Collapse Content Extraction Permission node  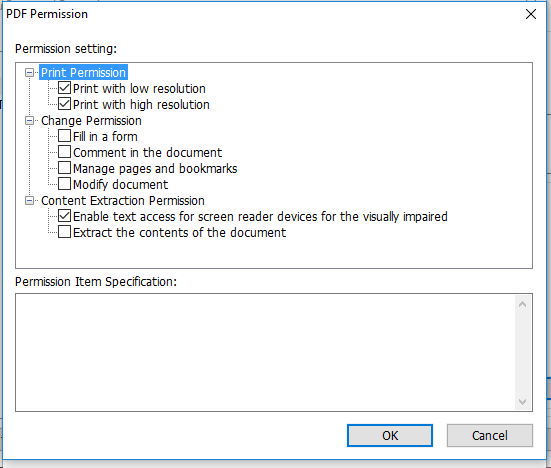click(x=30, y=201)
